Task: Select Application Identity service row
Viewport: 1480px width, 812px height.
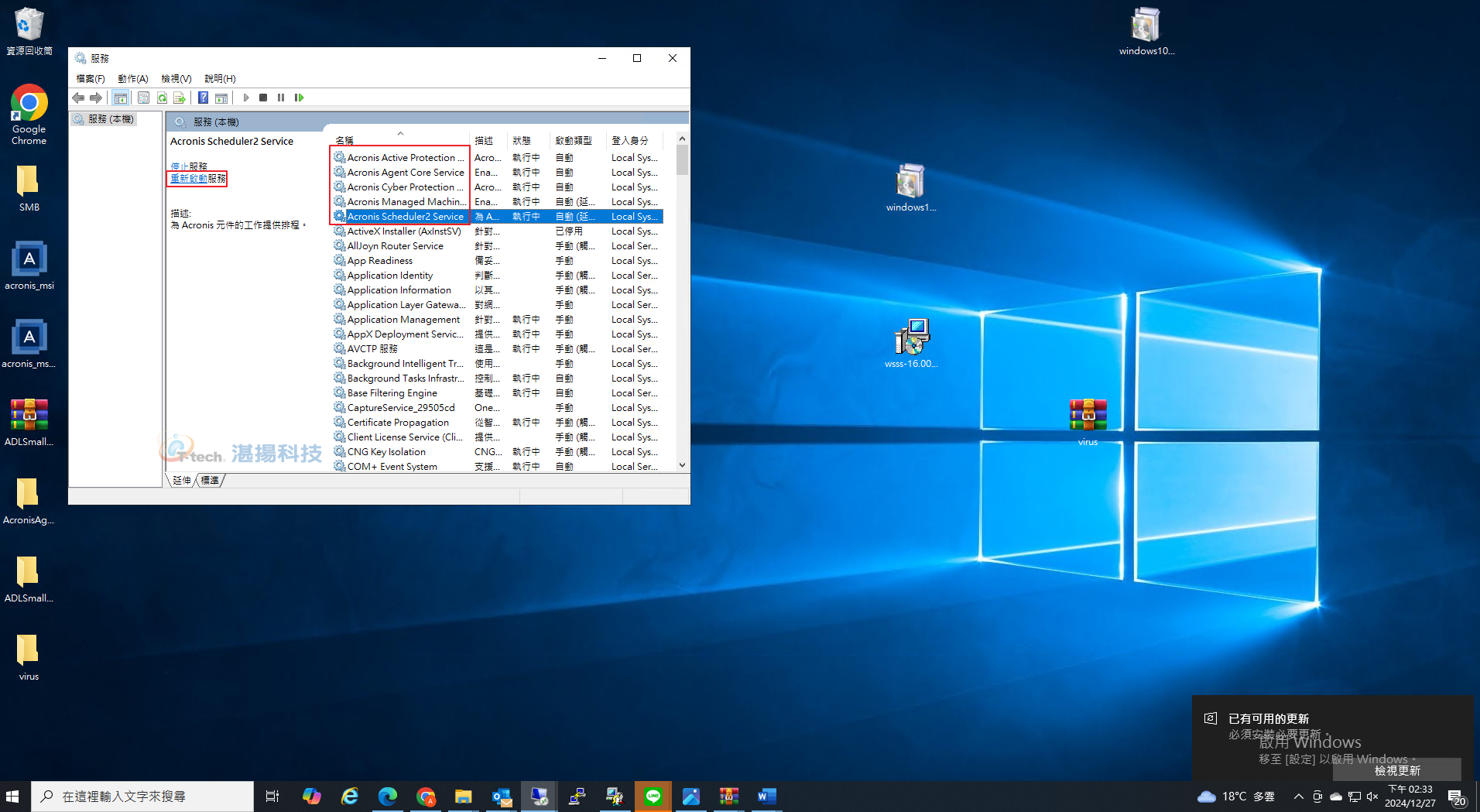Action: point(498,276)
